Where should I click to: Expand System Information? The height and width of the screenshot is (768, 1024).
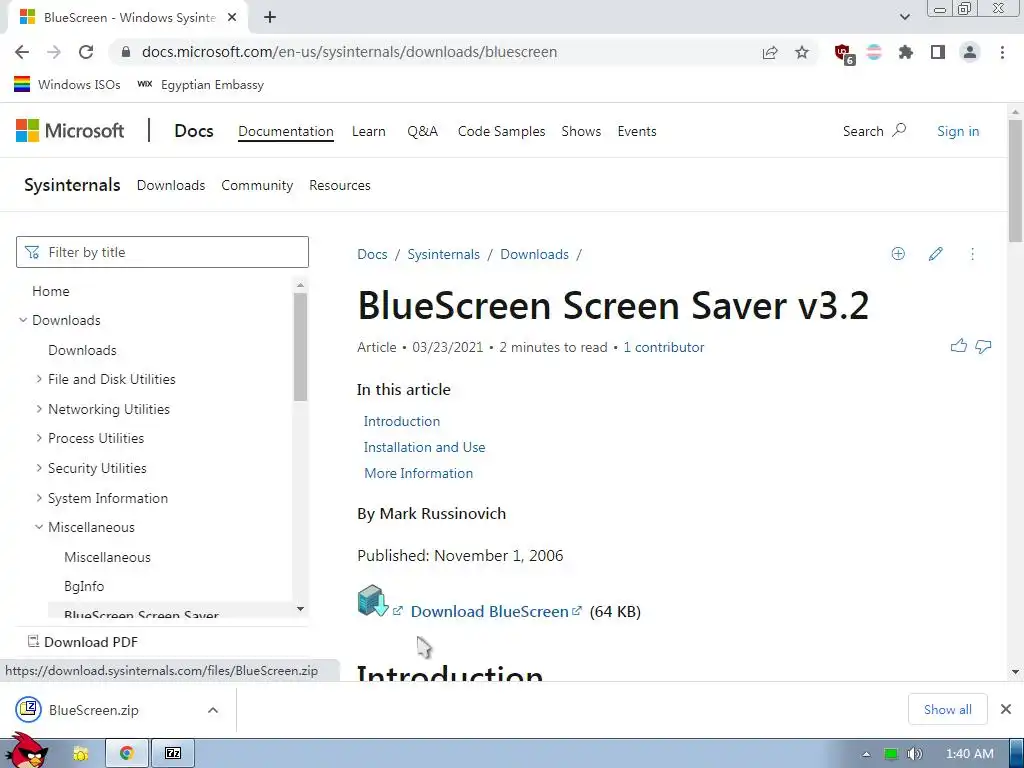coord(39,498)
